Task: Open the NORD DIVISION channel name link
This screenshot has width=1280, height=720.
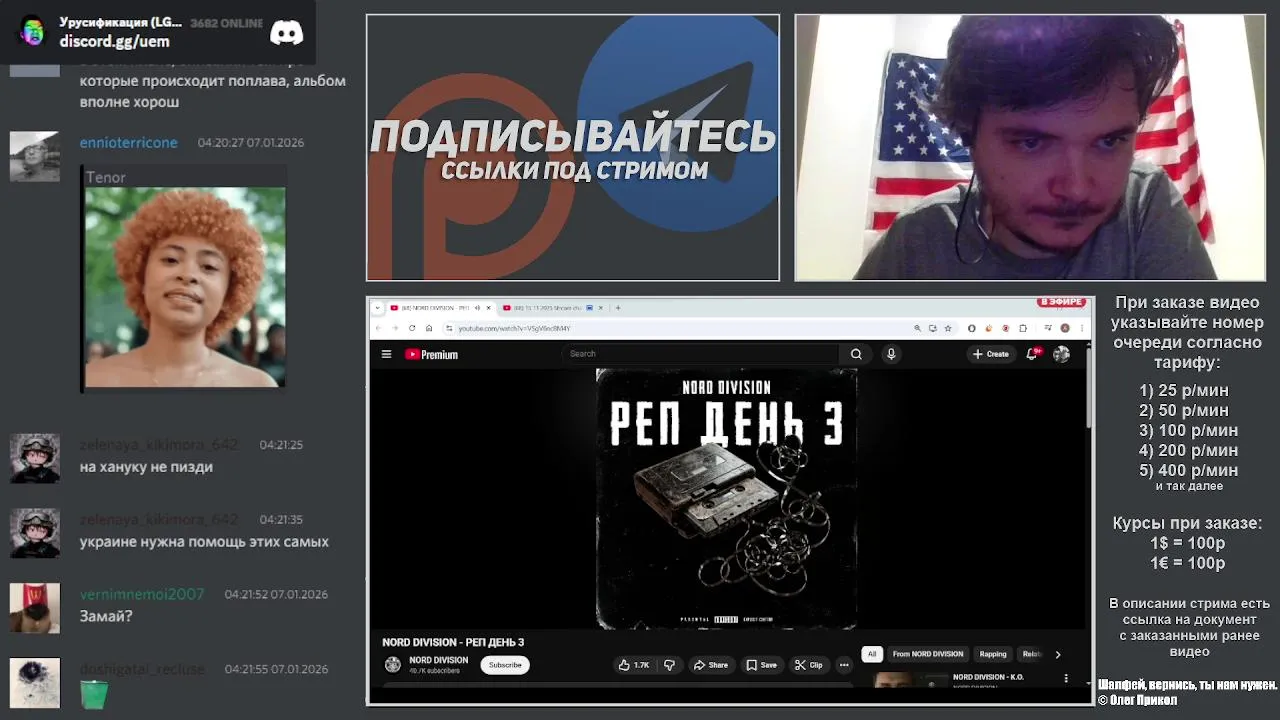Action: [x=438, y=660]
